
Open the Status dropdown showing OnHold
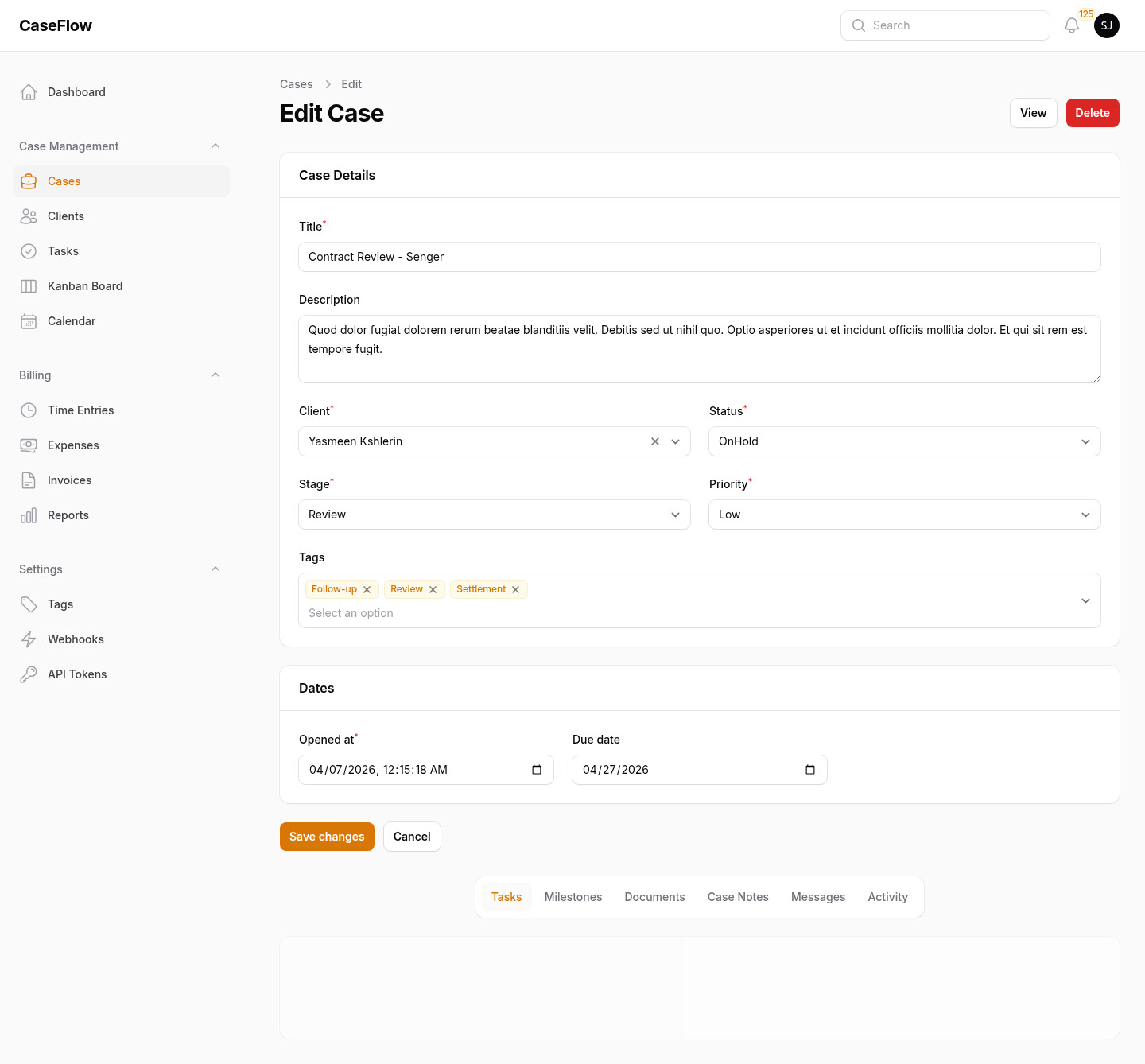(904, 441)
